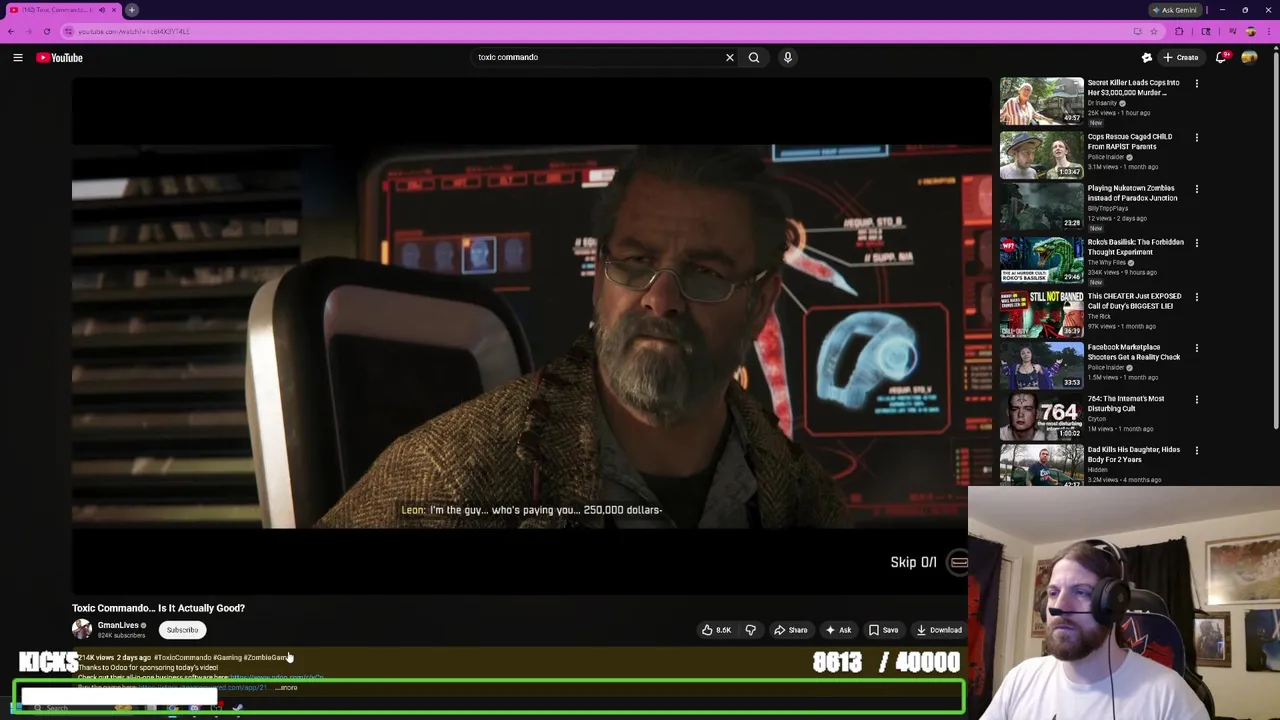Image resolution: width=1280 pixels, height=720 pixels.
Task: Save video to a playlist
Action: (x=883, y=630)
